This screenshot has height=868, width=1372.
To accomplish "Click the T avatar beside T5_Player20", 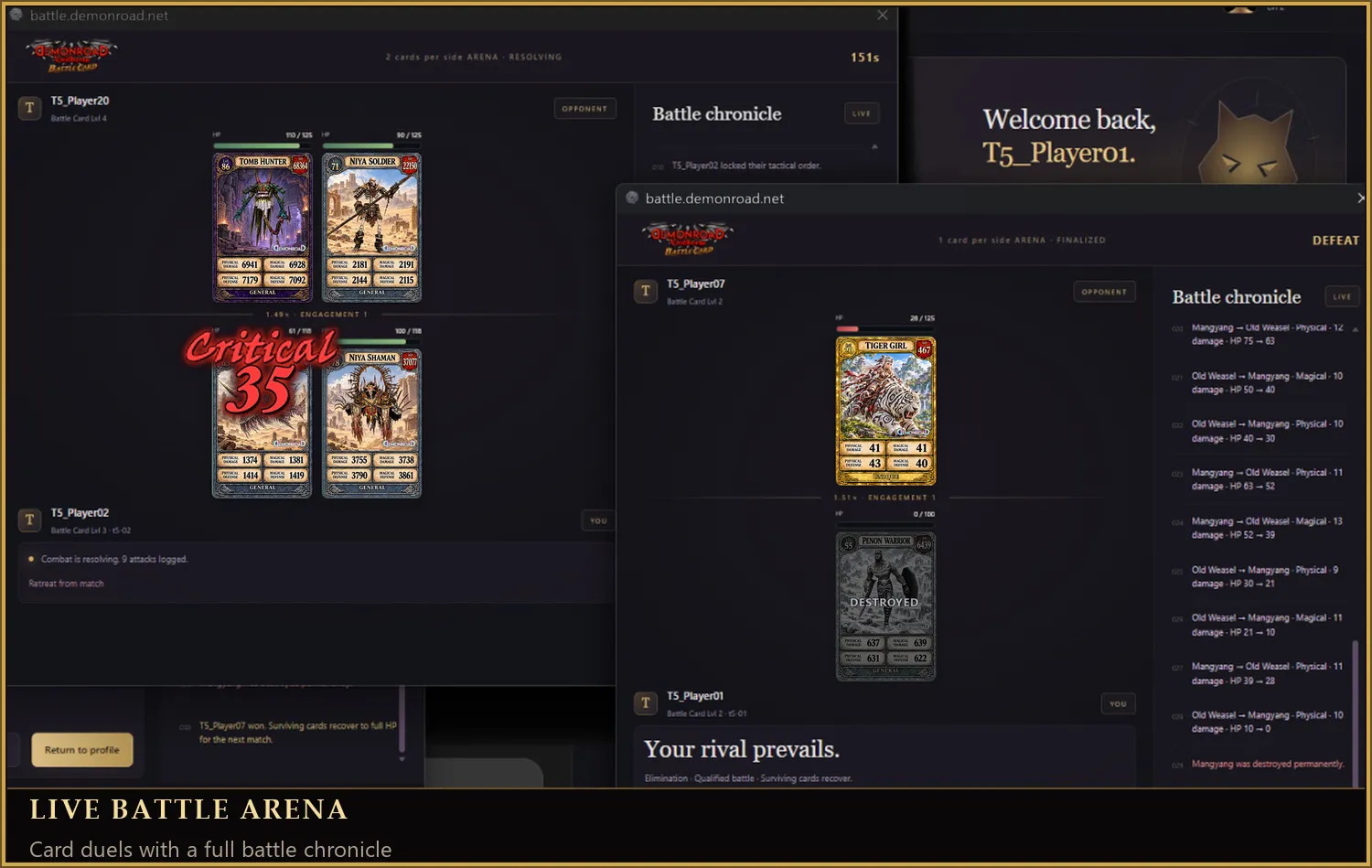I will [x=29, y=108].
